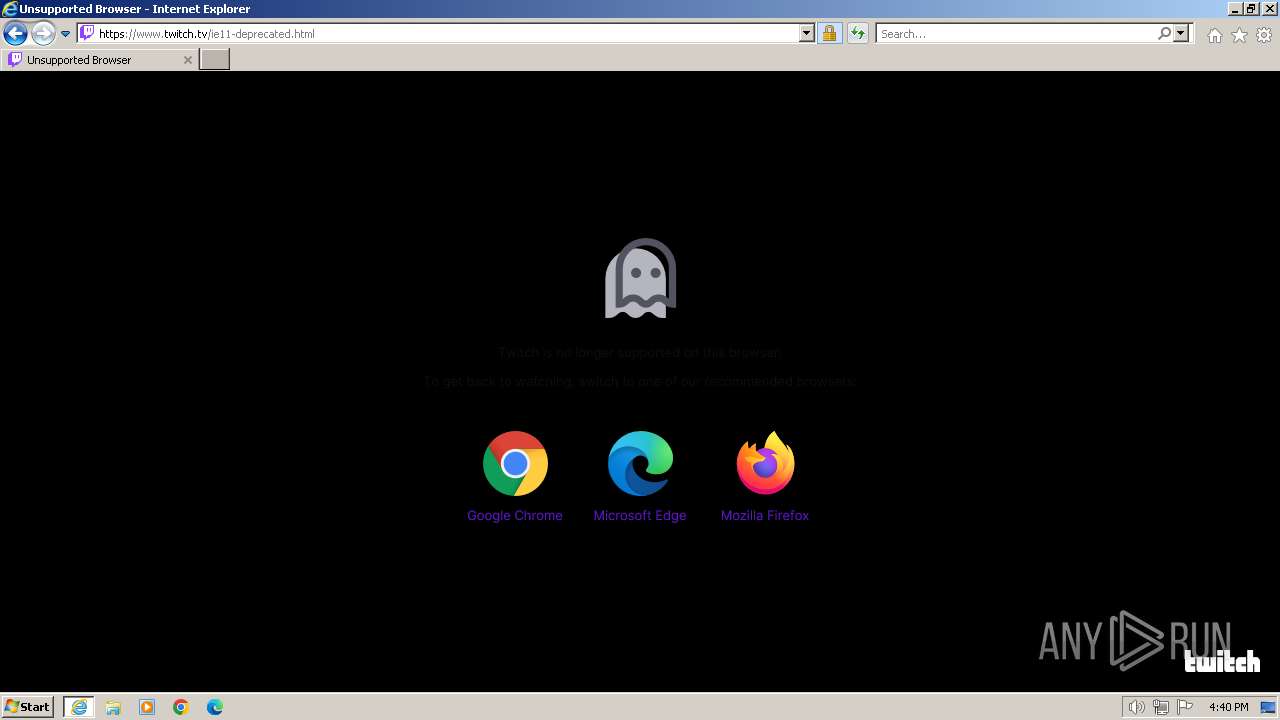Open Action Center flag tray icon

1185,707
